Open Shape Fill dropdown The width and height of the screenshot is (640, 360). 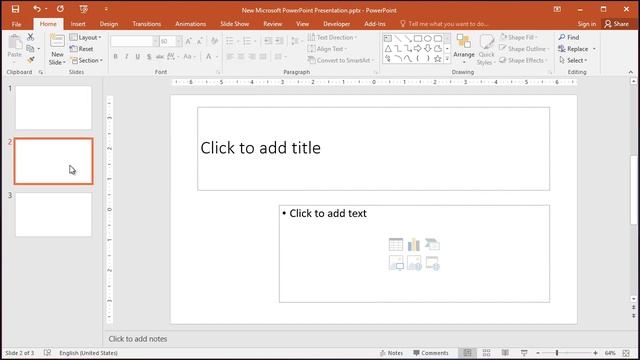[x=518, y=37]
